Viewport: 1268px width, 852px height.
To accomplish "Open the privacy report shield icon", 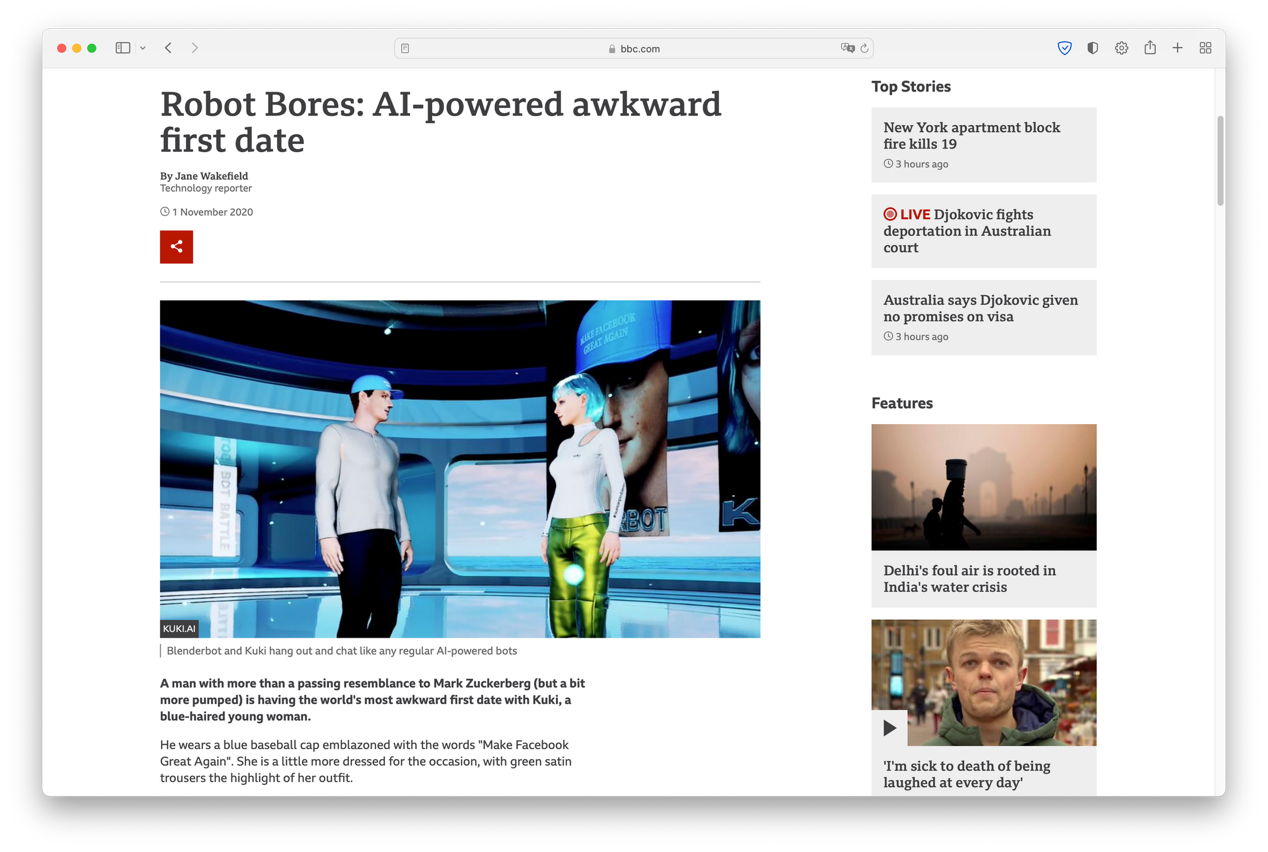I will (x=1092, y=48).
